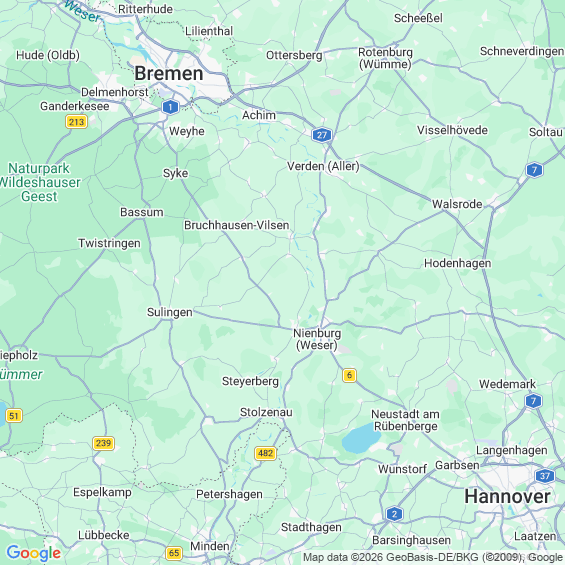This screenshot has height=565, width=565.
Task: Click the A27 highway shield near Achim
Action: click(322, 135)
